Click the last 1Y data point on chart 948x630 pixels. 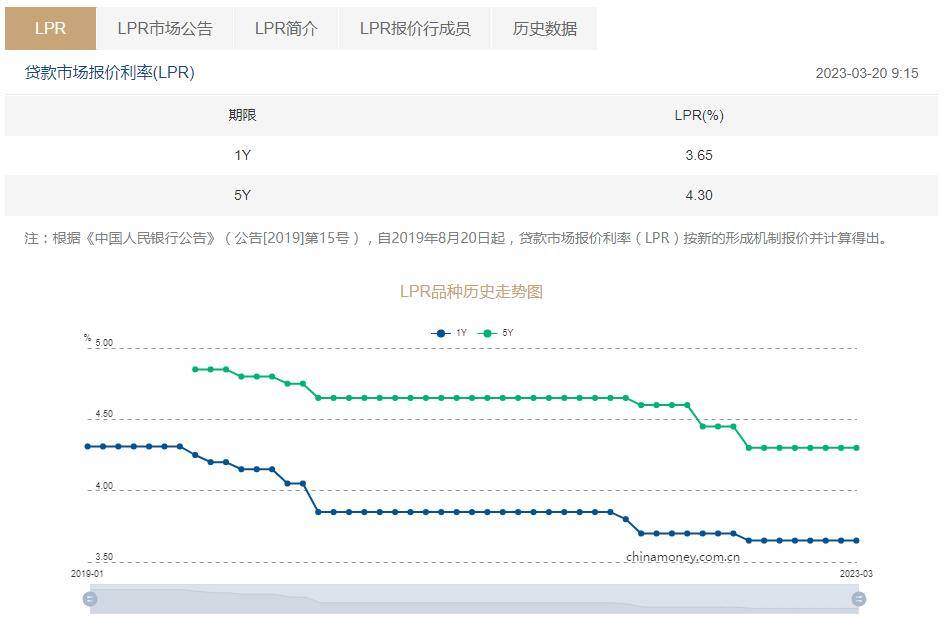point(857,541)
